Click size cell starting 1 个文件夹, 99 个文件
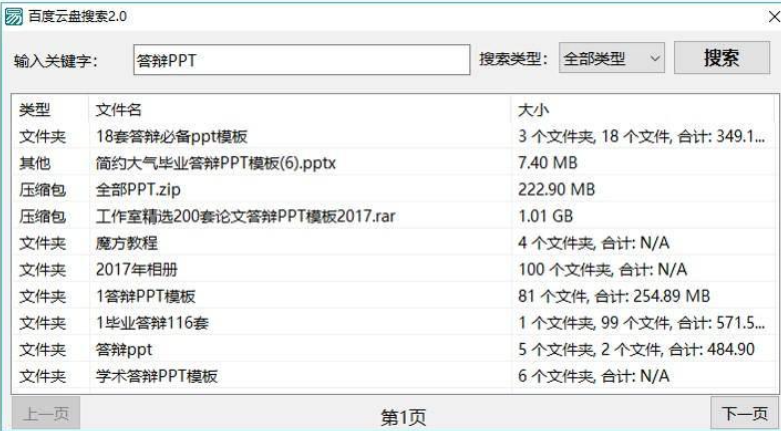 point(641,323)
